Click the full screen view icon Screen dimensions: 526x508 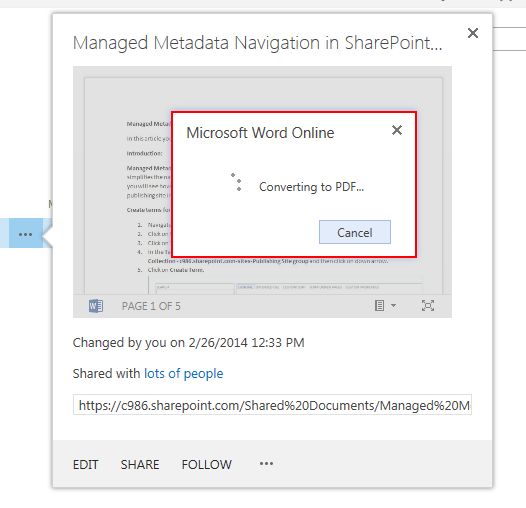pos(428,305)
